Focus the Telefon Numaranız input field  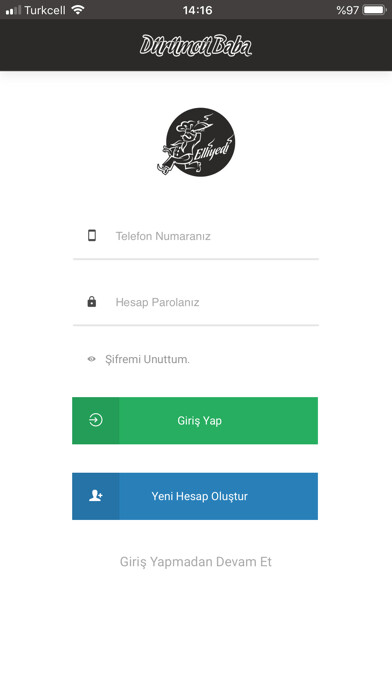coord(196,236)
